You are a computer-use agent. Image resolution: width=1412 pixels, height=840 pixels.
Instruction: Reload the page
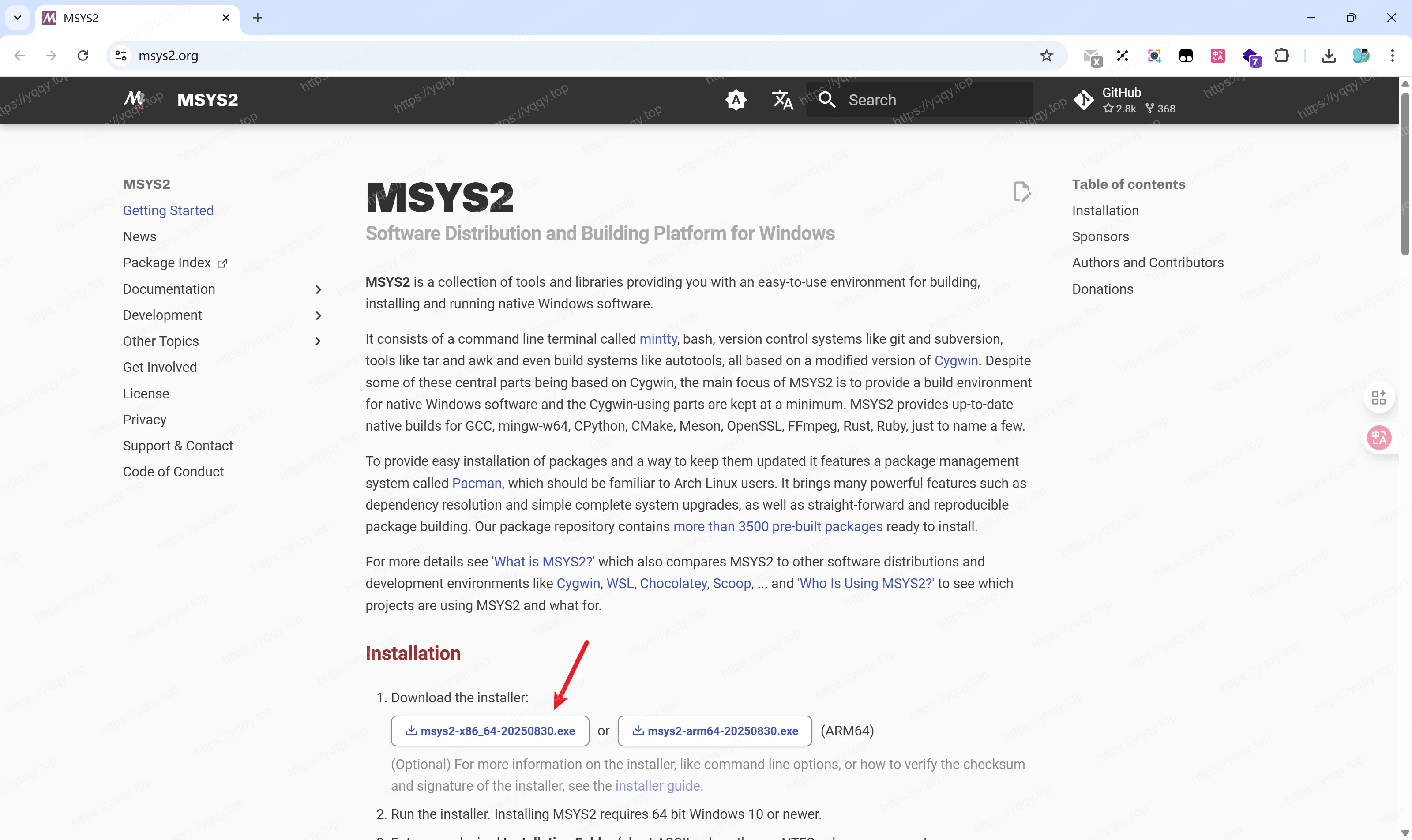click(x=83, y=56)
